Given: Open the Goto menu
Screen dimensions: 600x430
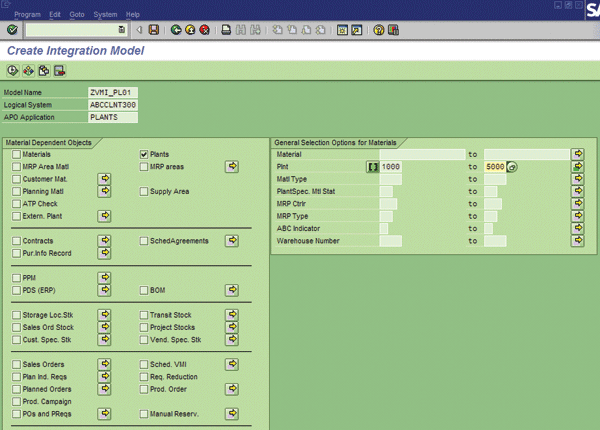Looking at the screenshot, I should [x=75, y=15].
